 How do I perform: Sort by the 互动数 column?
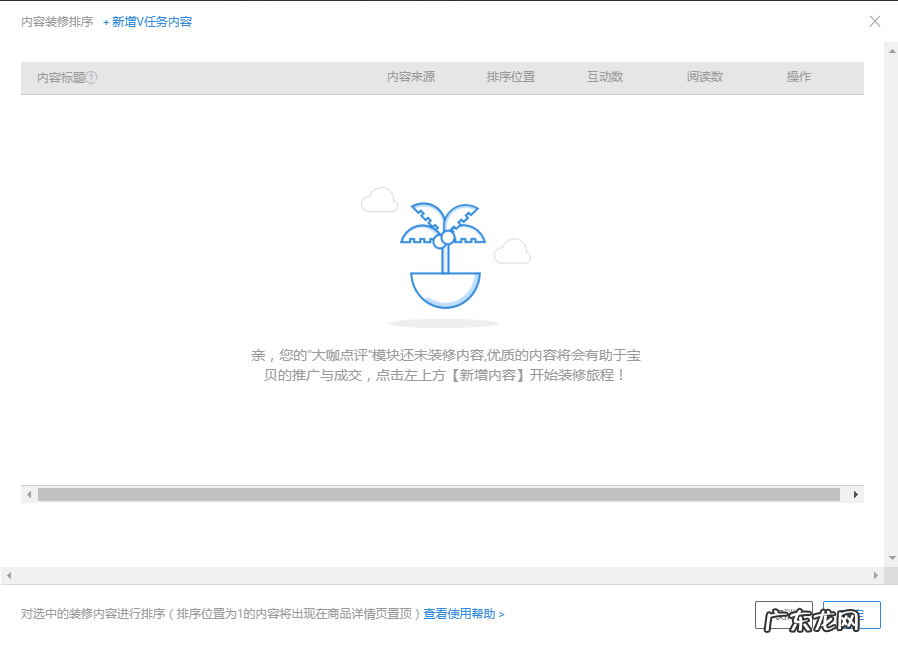605,77
